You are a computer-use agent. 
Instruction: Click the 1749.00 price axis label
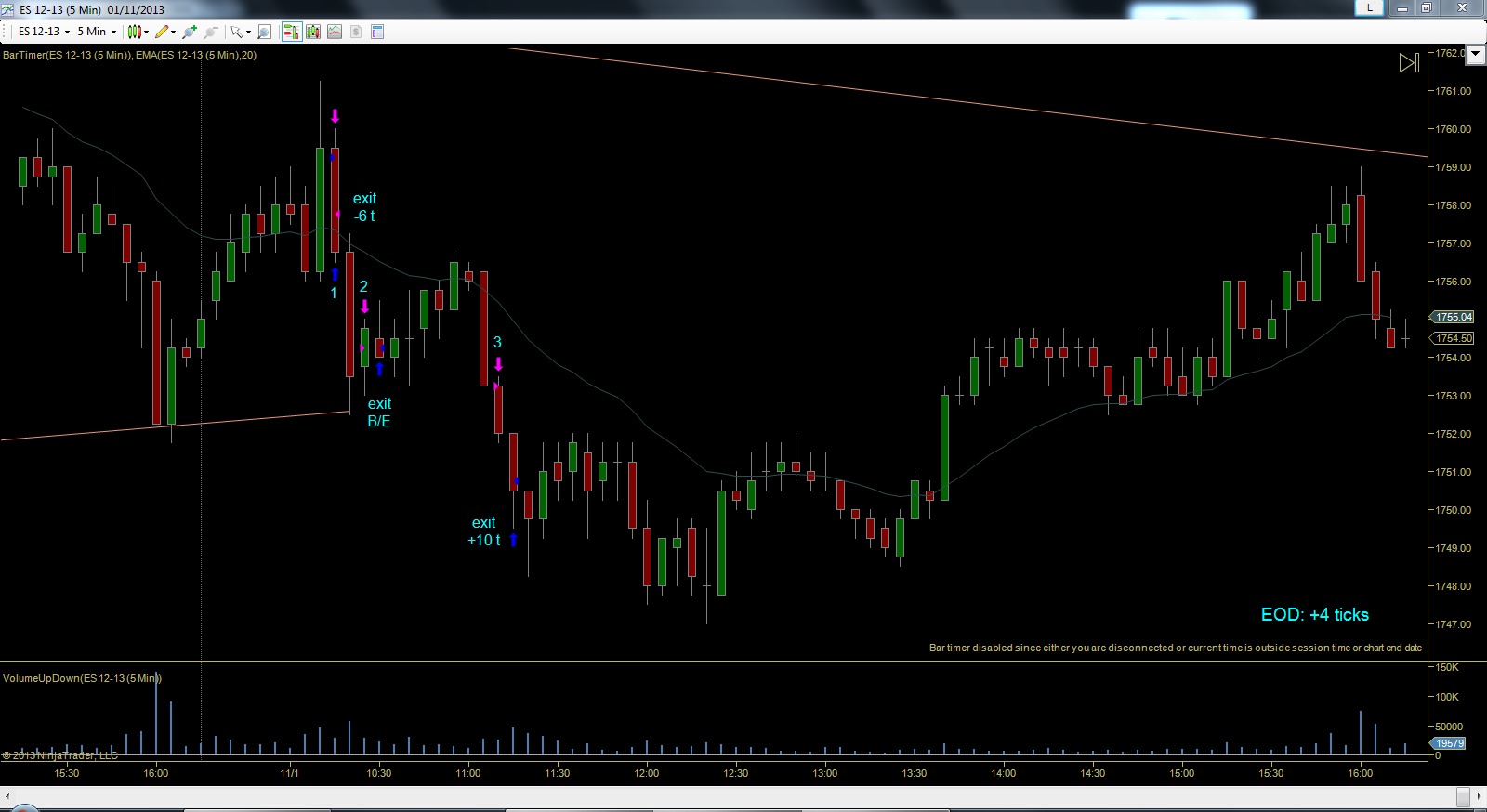[x=1454, y=548]
